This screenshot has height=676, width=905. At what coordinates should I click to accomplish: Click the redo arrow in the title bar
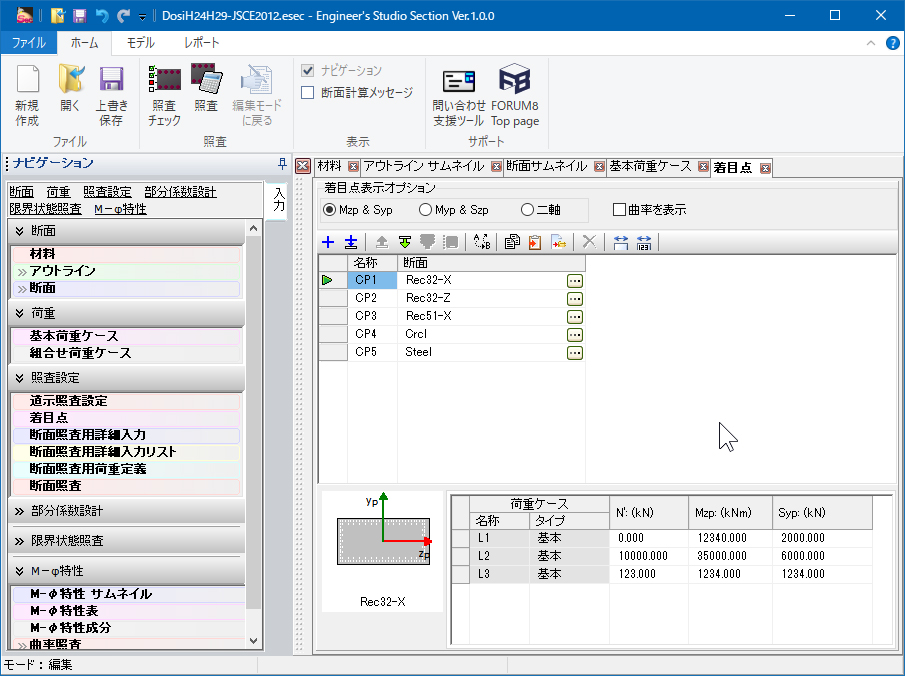(x=123, y=16)
